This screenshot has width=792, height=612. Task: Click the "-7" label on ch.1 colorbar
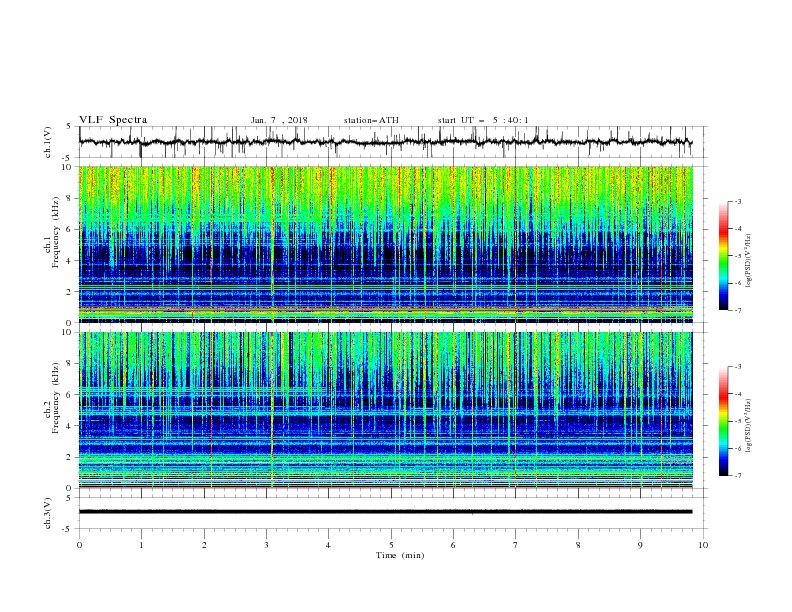[737, 310]
